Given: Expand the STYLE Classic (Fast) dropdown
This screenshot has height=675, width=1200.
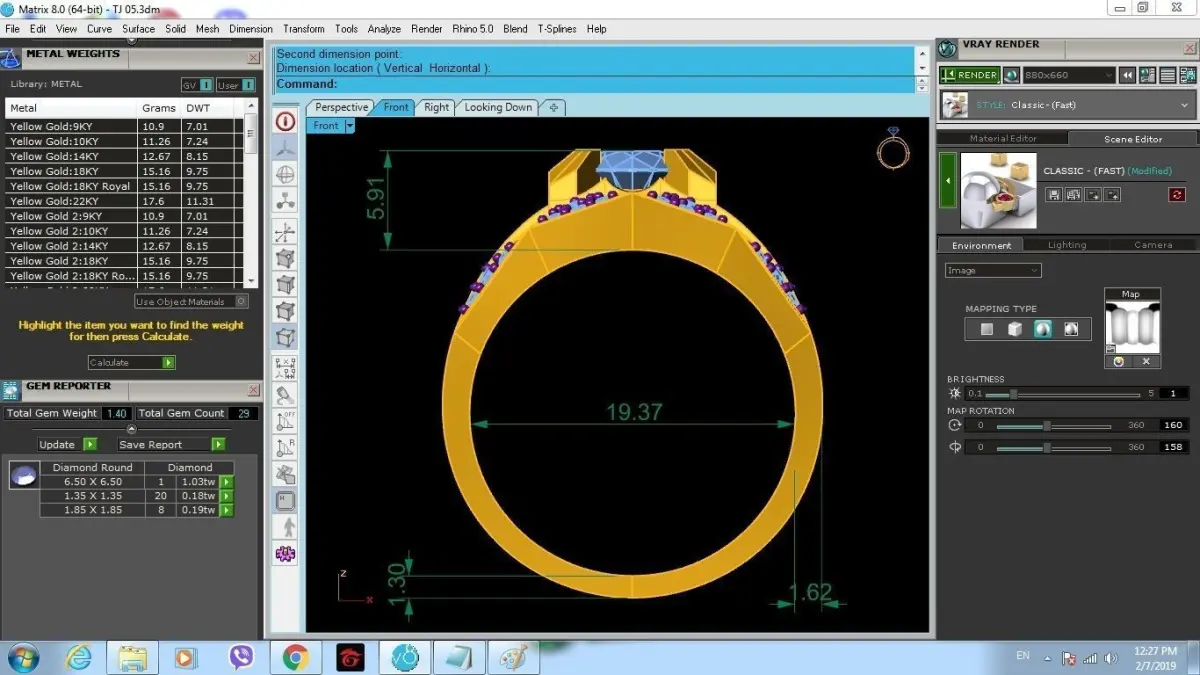Looking at the screenshot, I should [1068, 105].
